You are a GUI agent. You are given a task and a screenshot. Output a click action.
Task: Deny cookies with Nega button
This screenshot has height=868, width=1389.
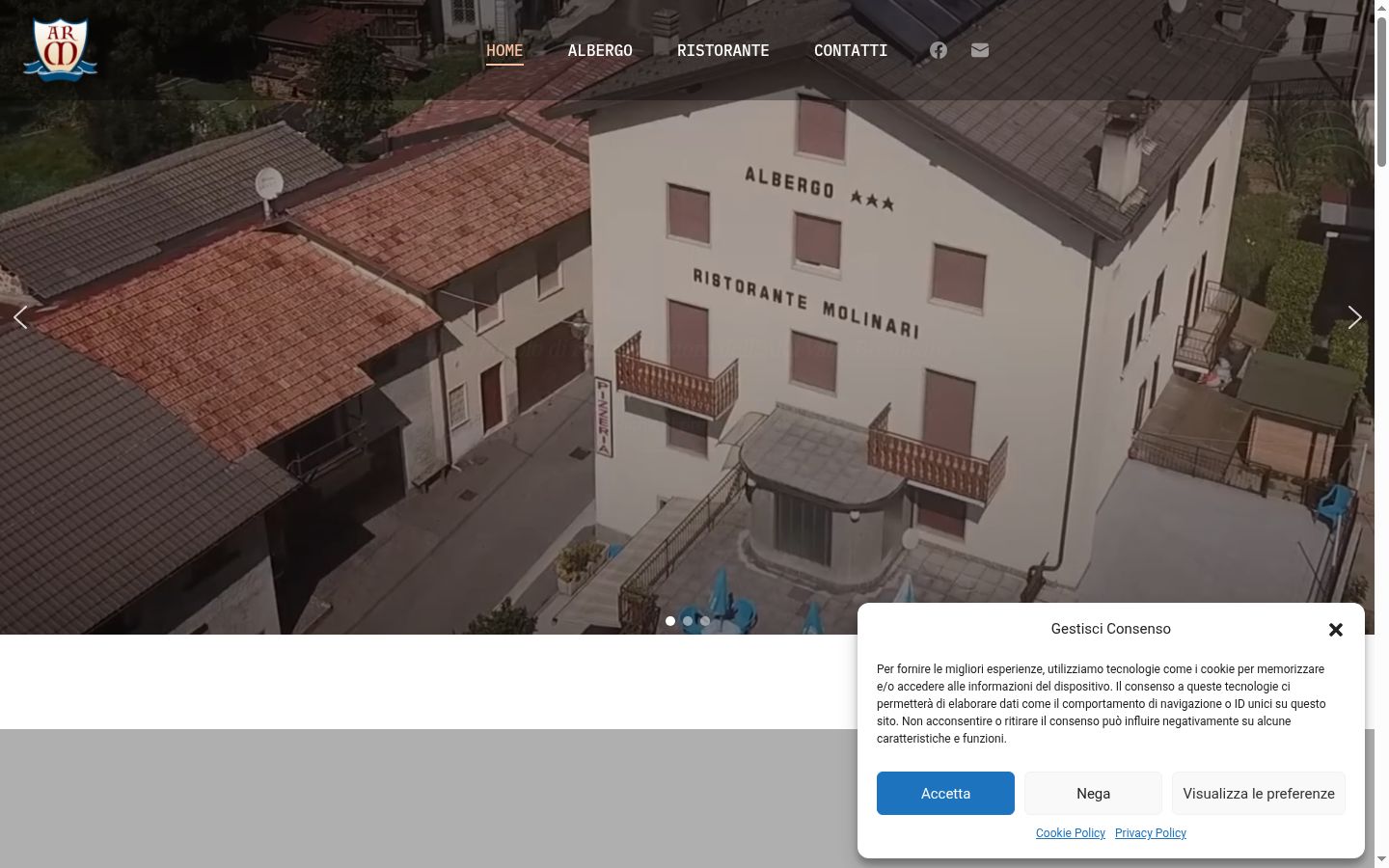(1093, 793)
